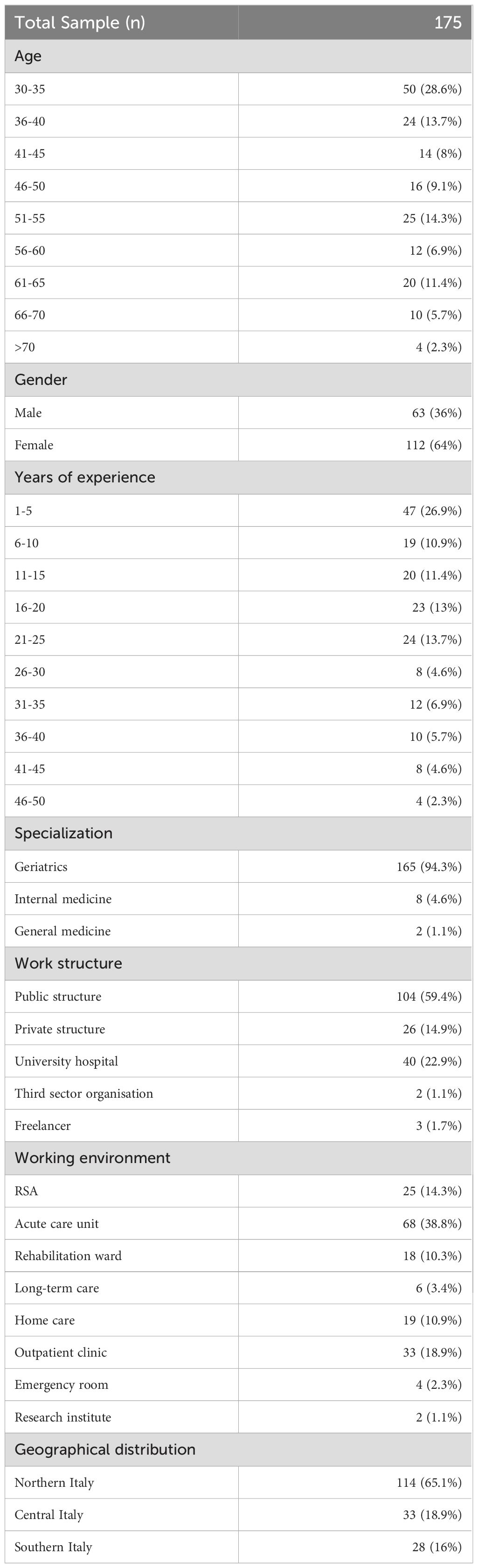
Task: Select the 175 total value in header
Action: click(448, 22)
